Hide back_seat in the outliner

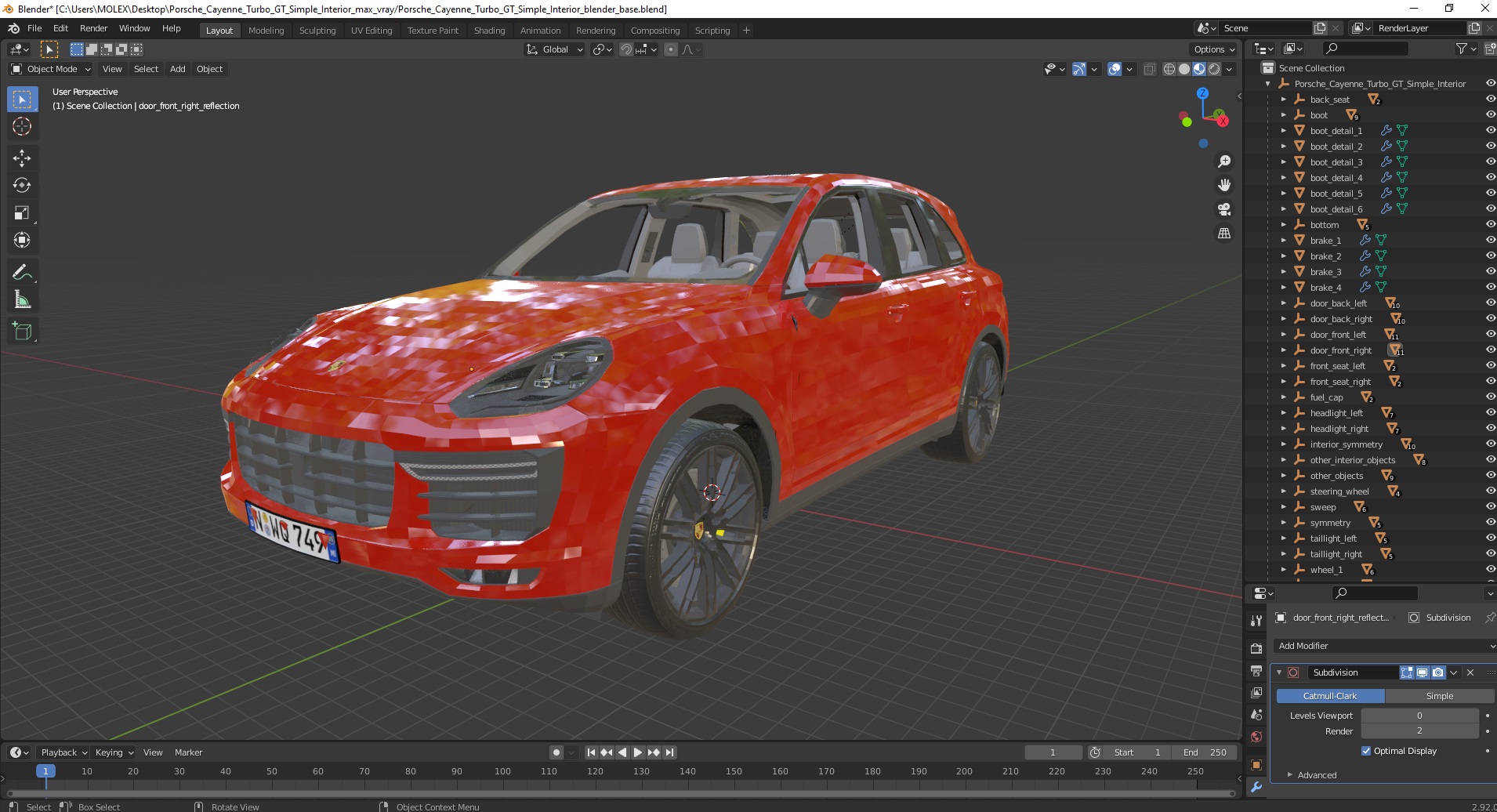[1490, 100]
